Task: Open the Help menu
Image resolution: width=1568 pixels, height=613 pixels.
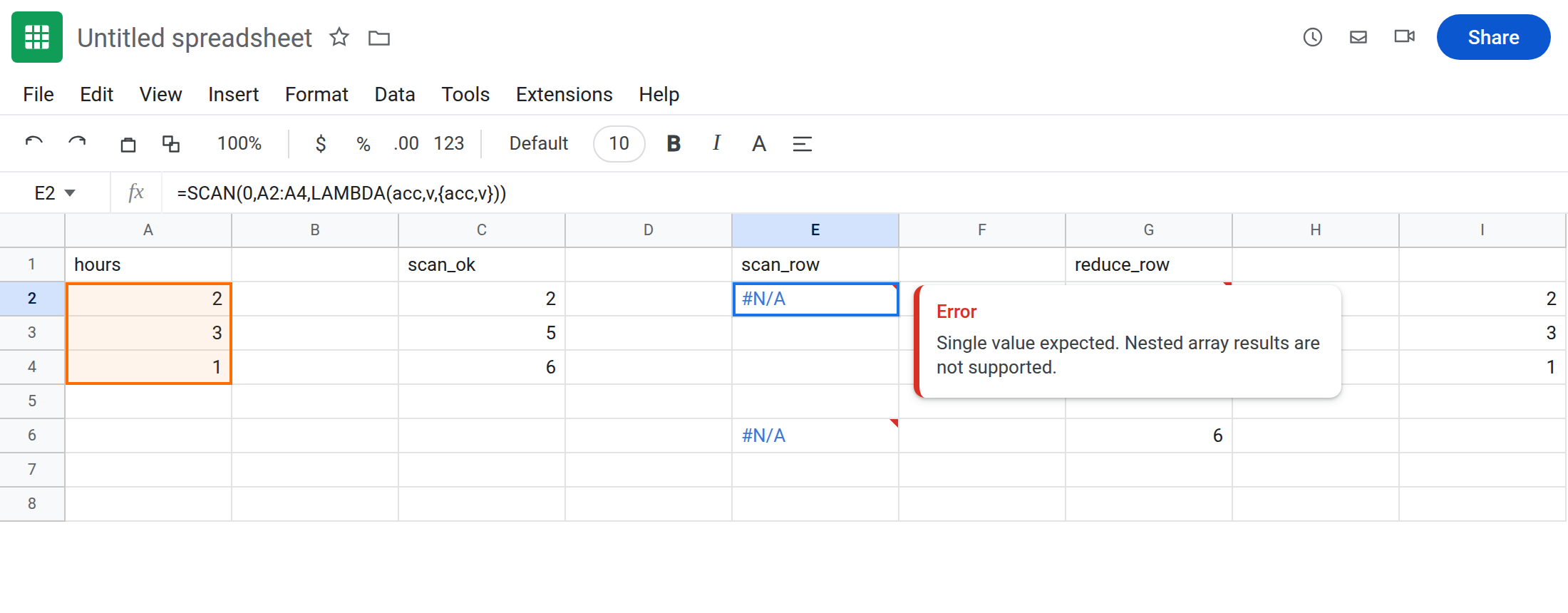Action: click(659, 94)
